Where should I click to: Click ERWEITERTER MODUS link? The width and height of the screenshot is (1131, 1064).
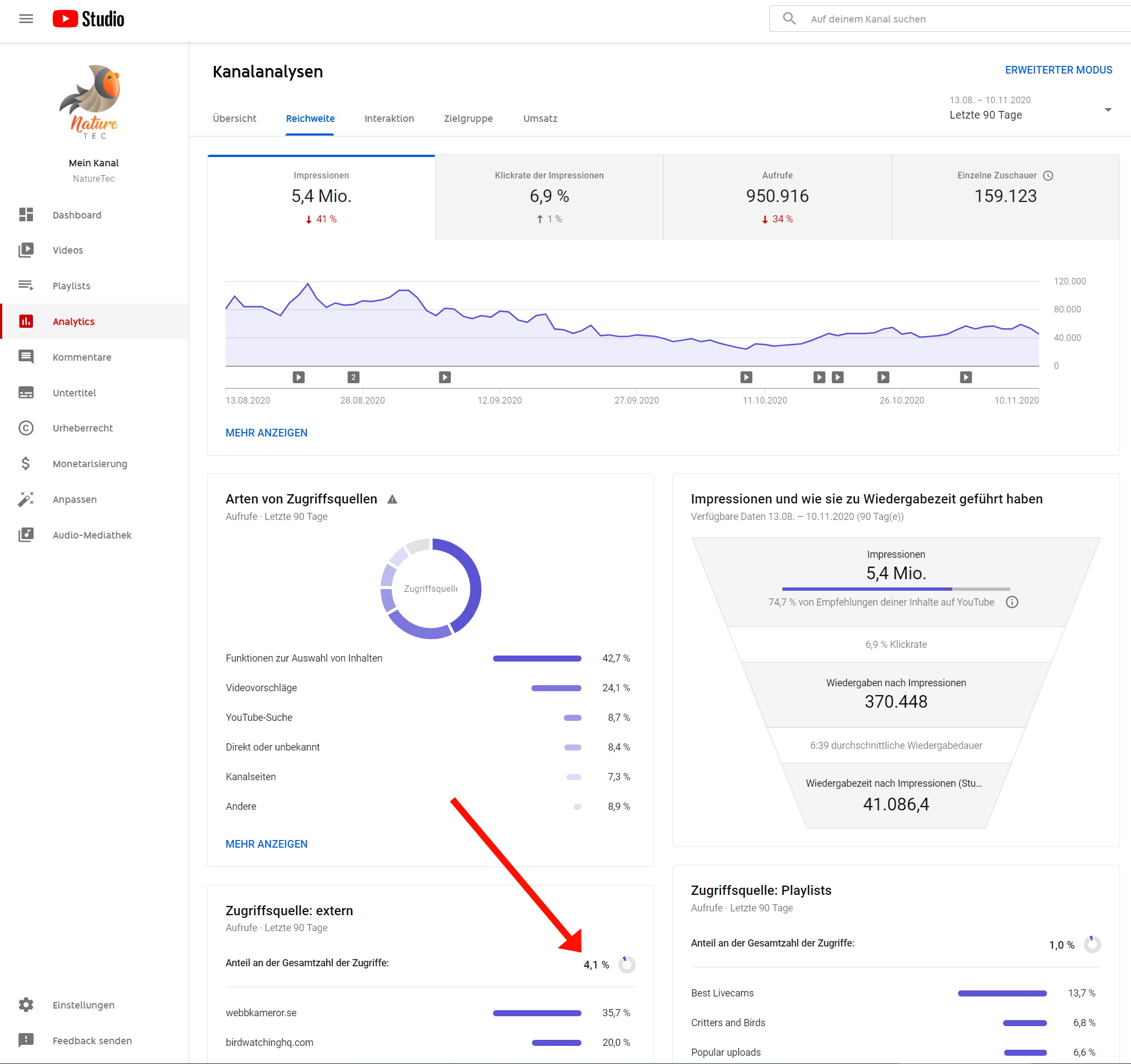click(x=1058, y=70)
